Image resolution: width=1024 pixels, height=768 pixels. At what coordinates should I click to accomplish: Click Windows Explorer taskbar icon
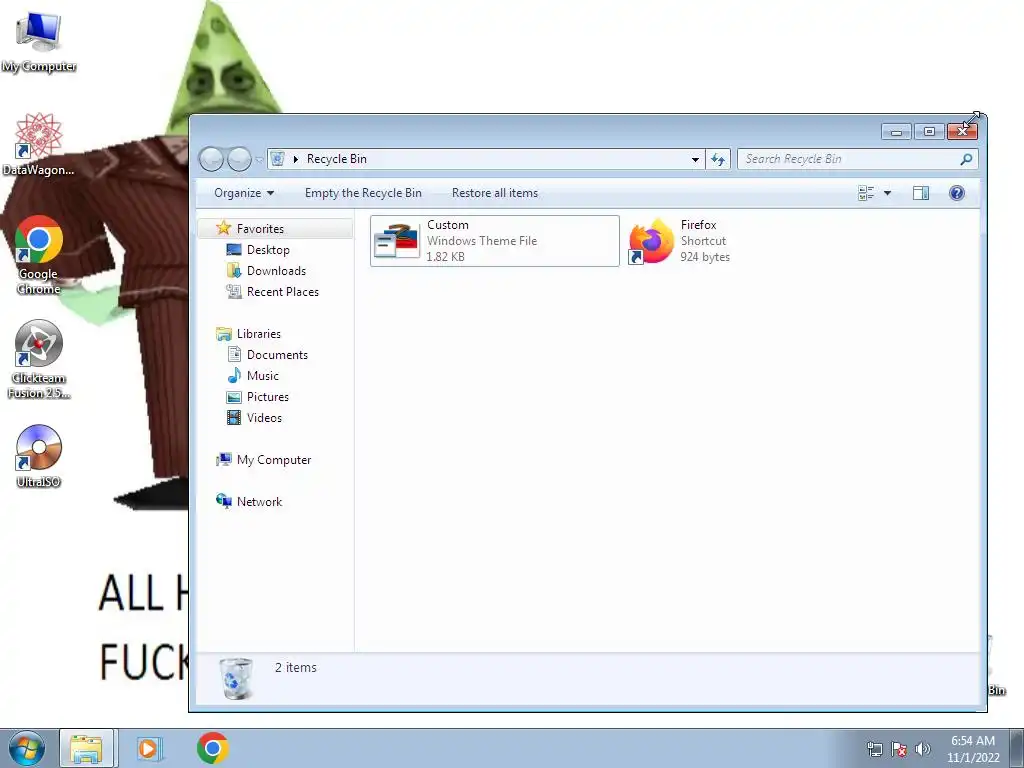(x=86, y=748)
